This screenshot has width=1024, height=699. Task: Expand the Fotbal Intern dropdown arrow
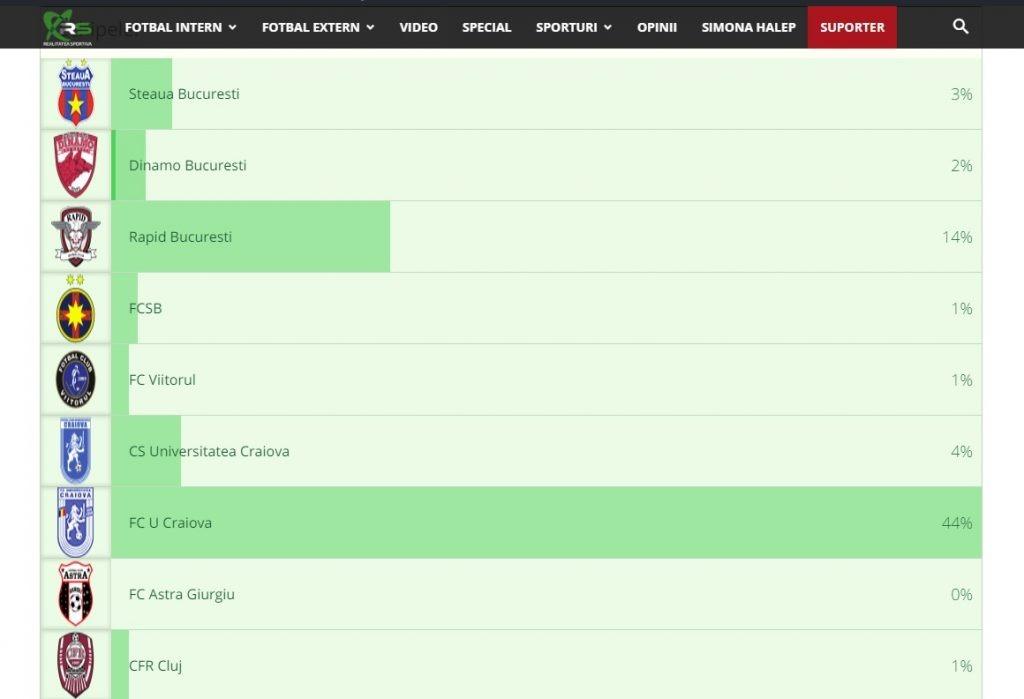[x=232, y=27]
